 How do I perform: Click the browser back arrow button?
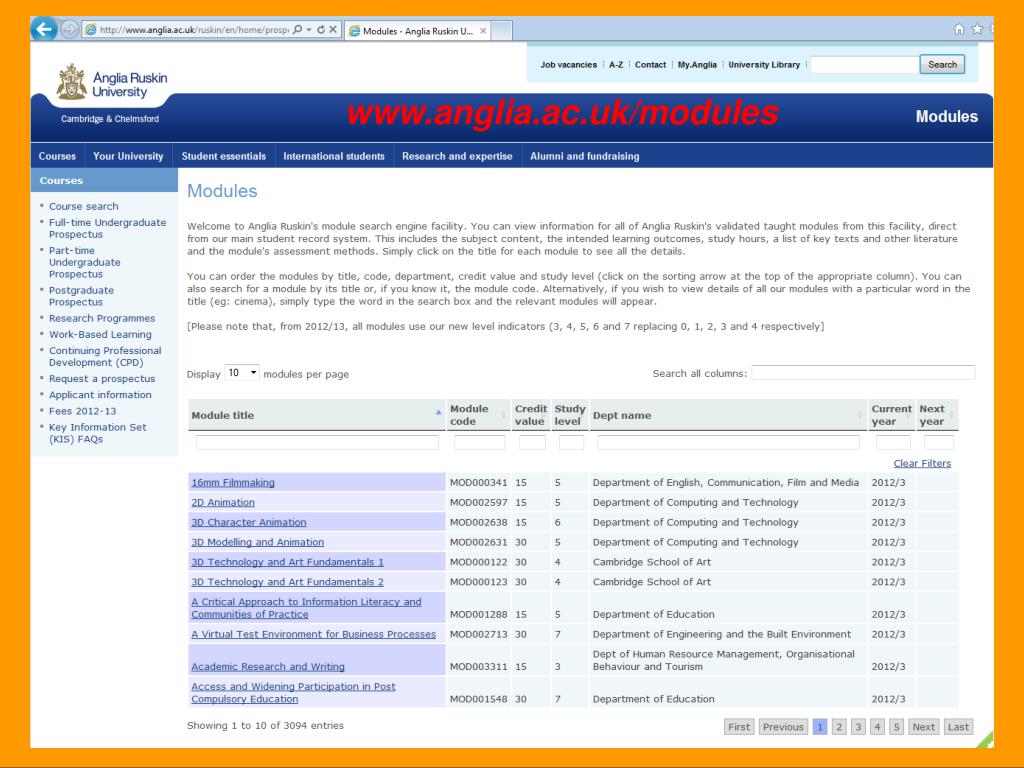pyautogui.click(x=44, y=29)
